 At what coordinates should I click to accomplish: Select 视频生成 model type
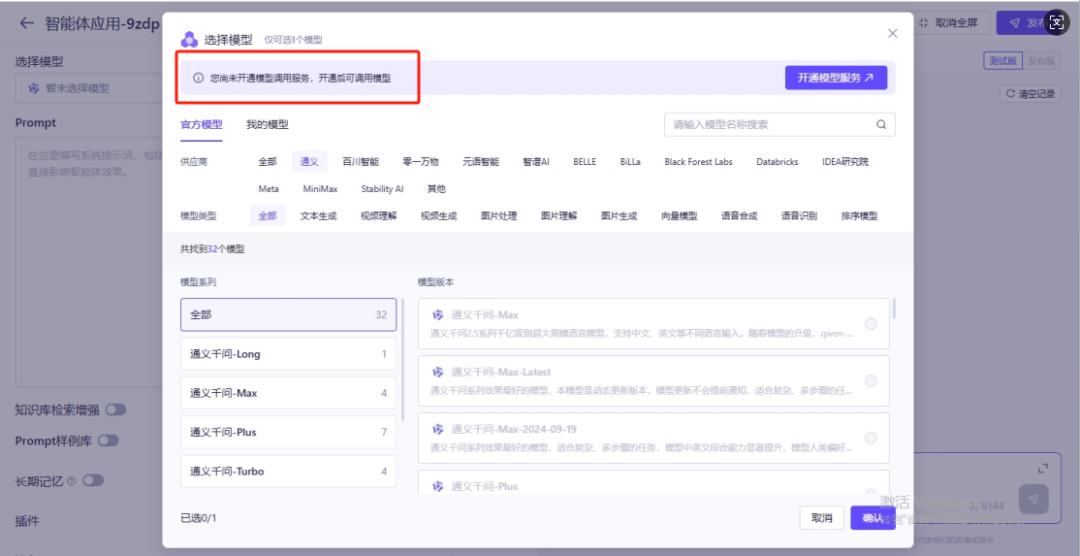click(x=439, y=216)
